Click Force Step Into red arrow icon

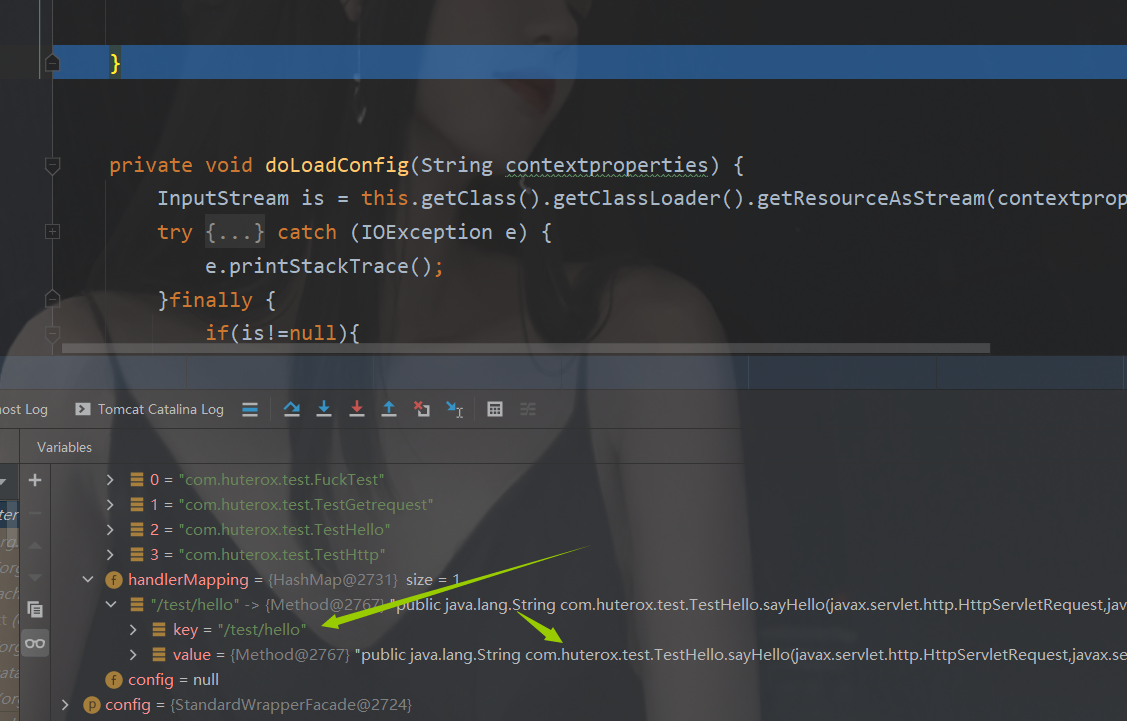point(356,409)
